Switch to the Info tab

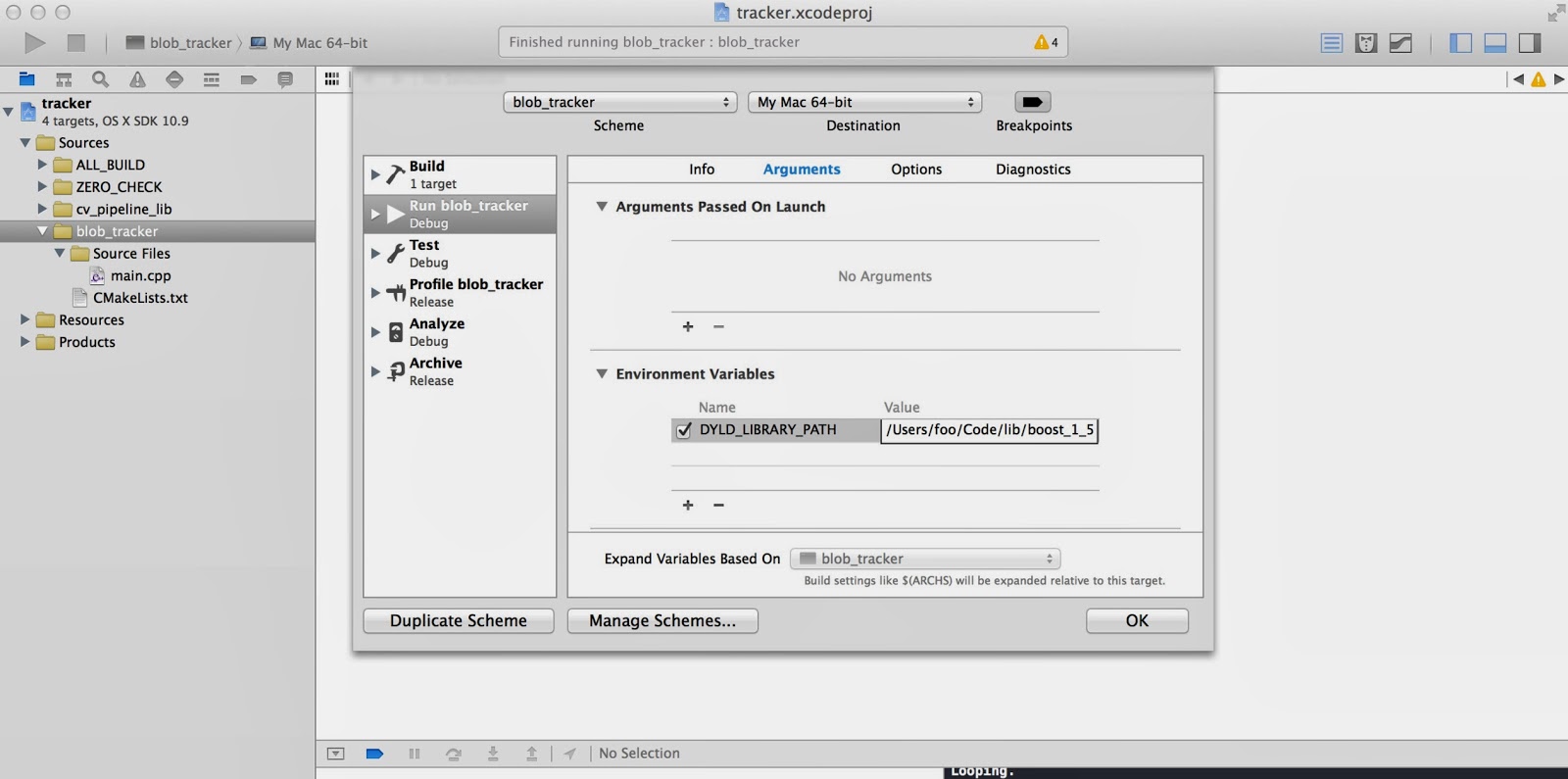click(702, 170)
